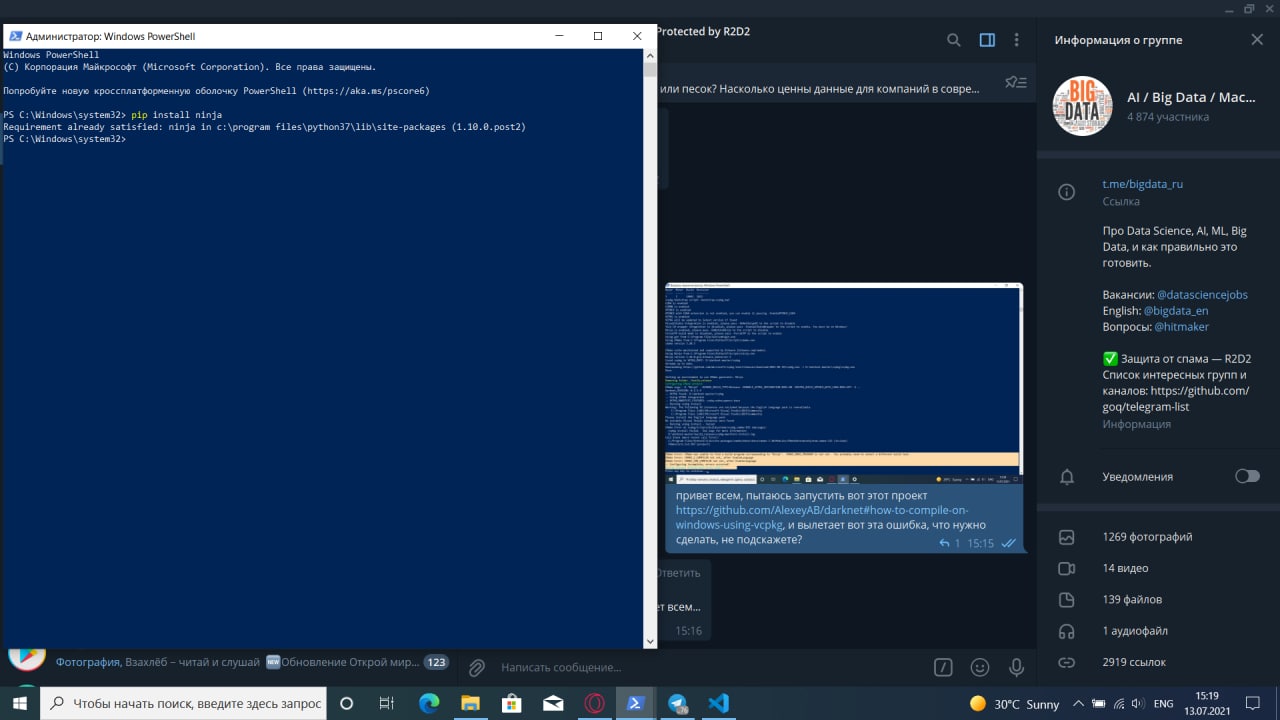The height and width of the screenshot is (720, 1280).
Task: Open the volume tray icon
Action: pos(1136,704)
